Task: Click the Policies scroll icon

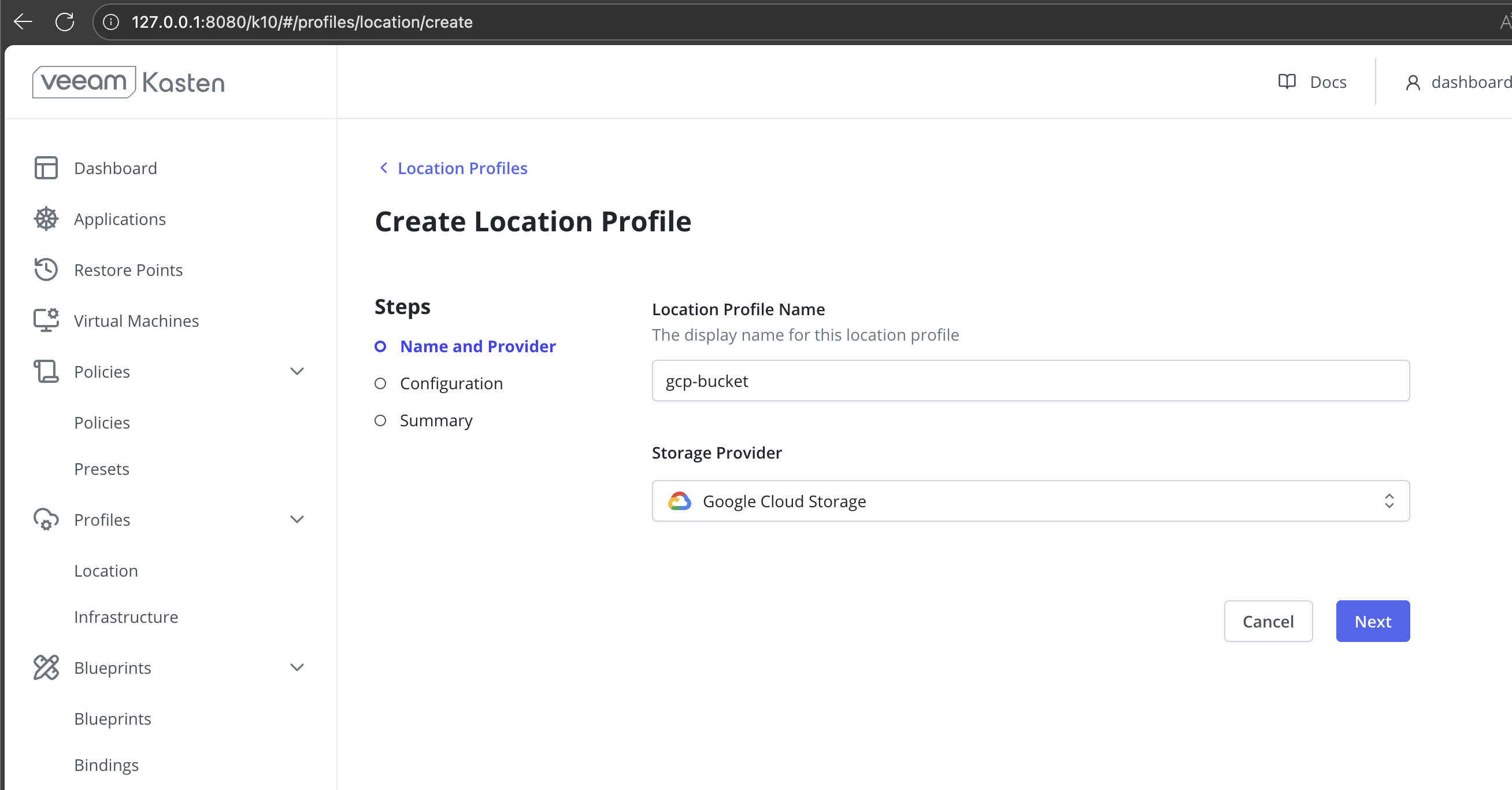Action: point(46,371)
